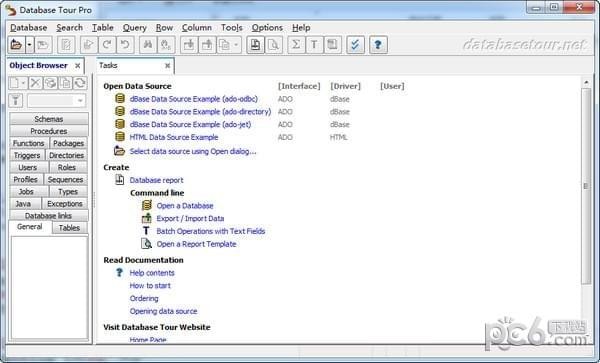Click the filter funnel icon in Object Browser
This screenshot has width=600, height=363.
pyautogui.click(x=16, y=101)
